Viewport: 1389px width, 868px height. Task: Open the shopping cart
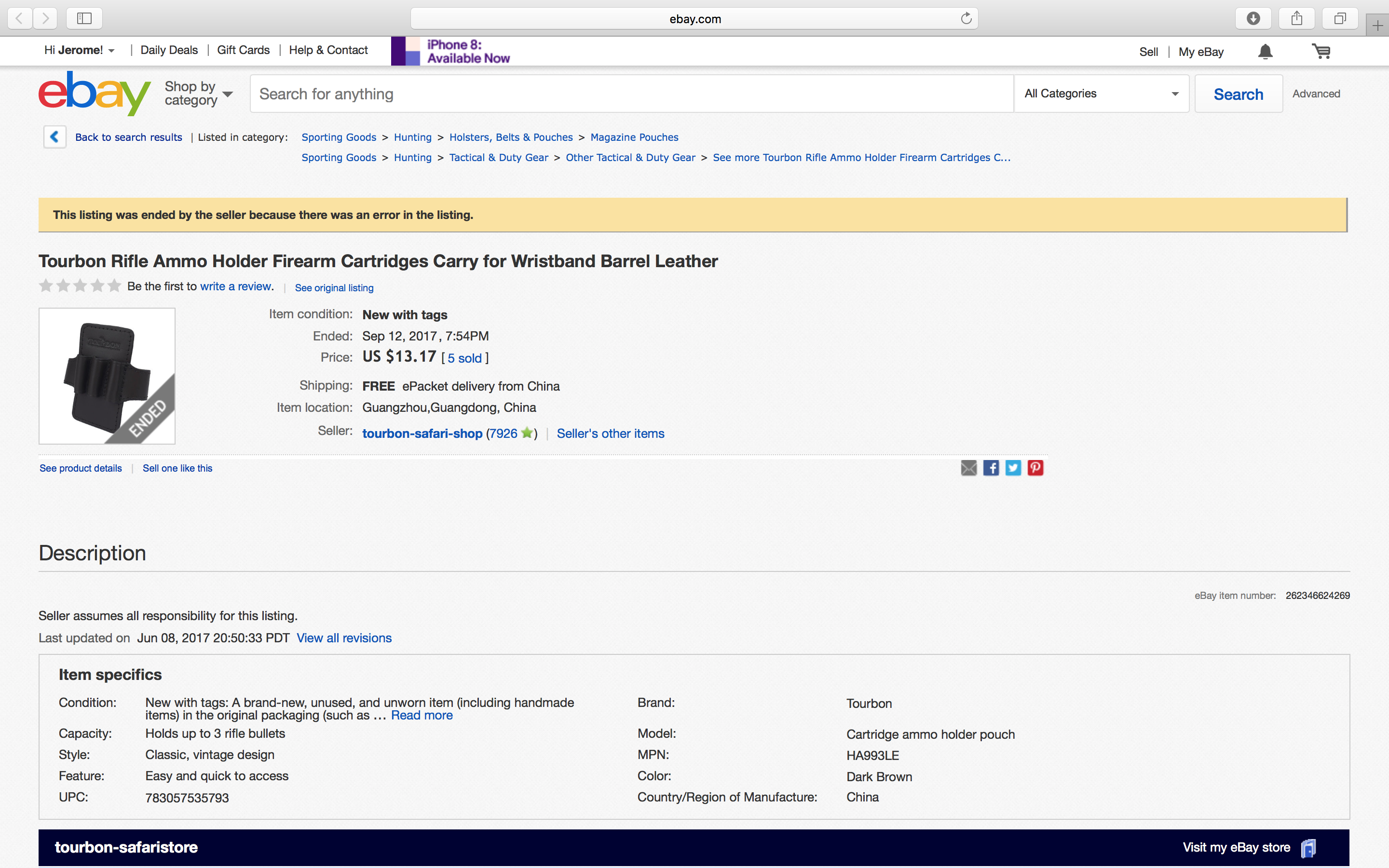1321,52
